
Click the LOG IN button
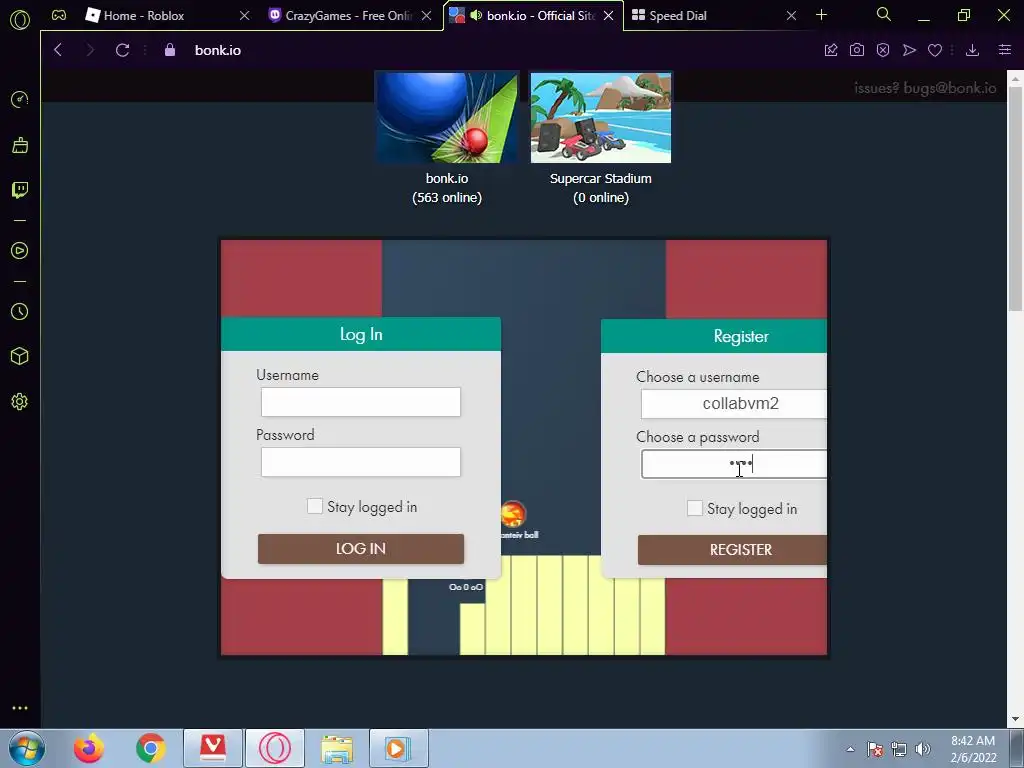360,549
